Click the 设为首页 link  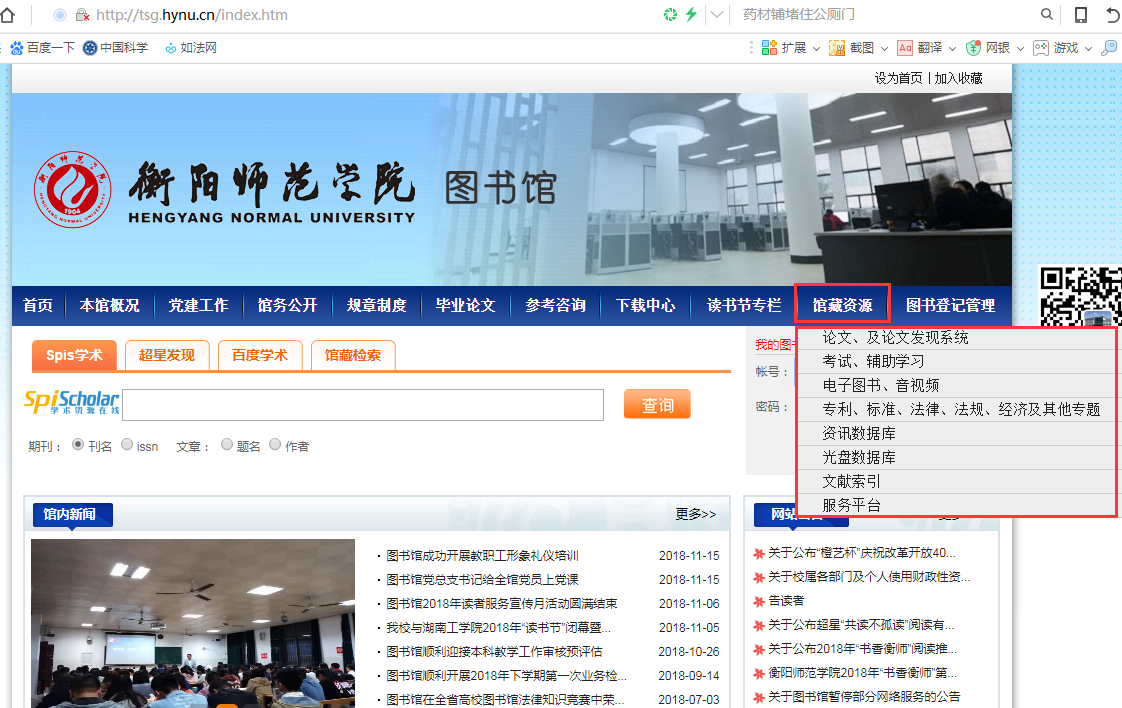click(899, 78)
